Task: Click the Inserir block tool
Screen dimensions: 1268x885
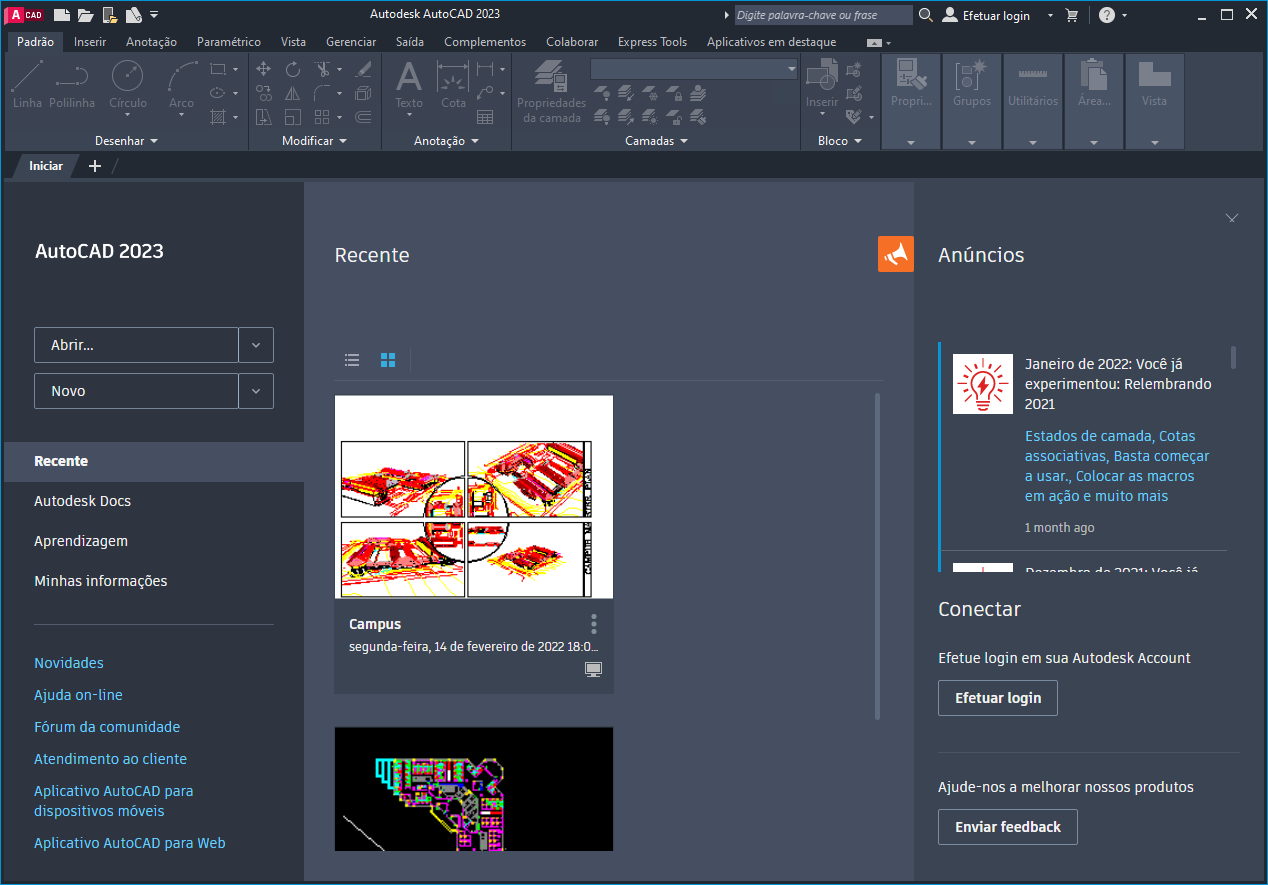Action: [x=822, y=84]
